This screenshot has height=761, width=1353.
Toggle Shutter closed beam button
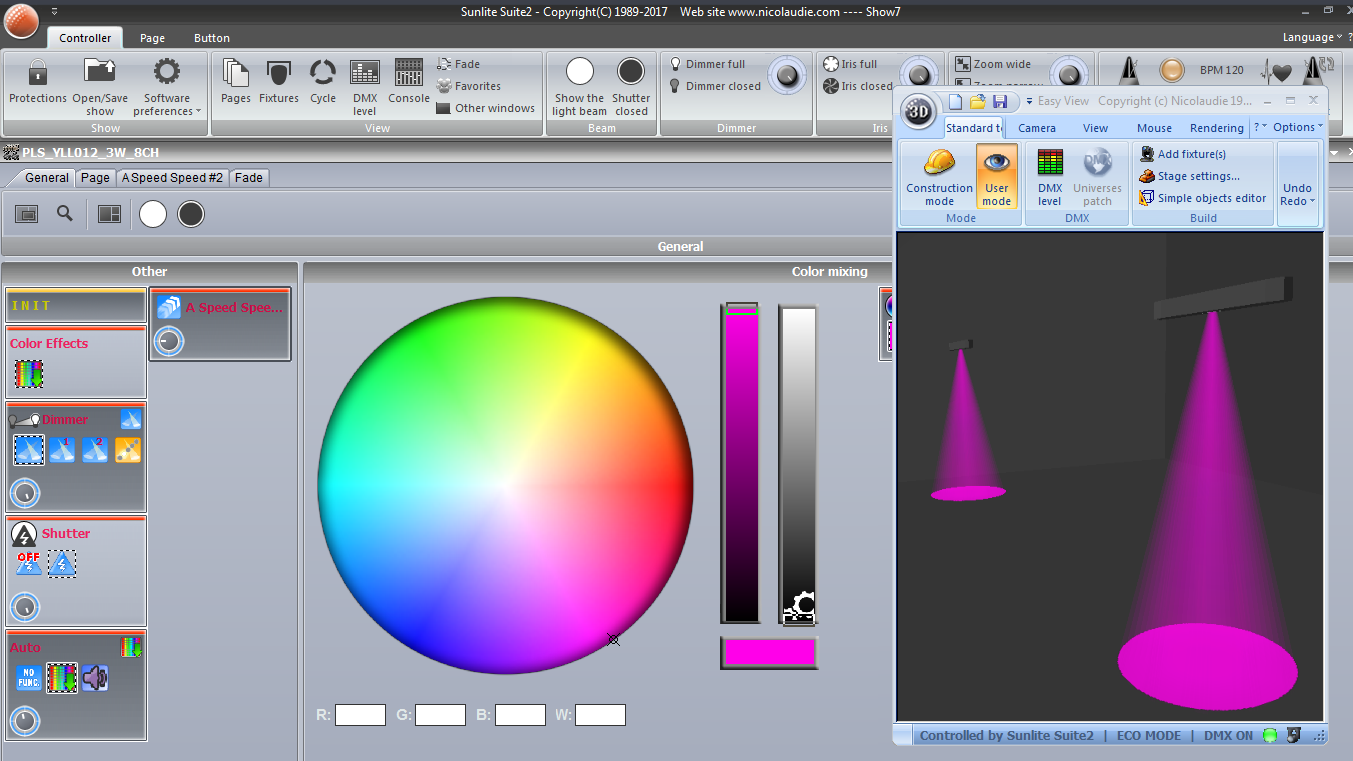[x=631, y=73]
